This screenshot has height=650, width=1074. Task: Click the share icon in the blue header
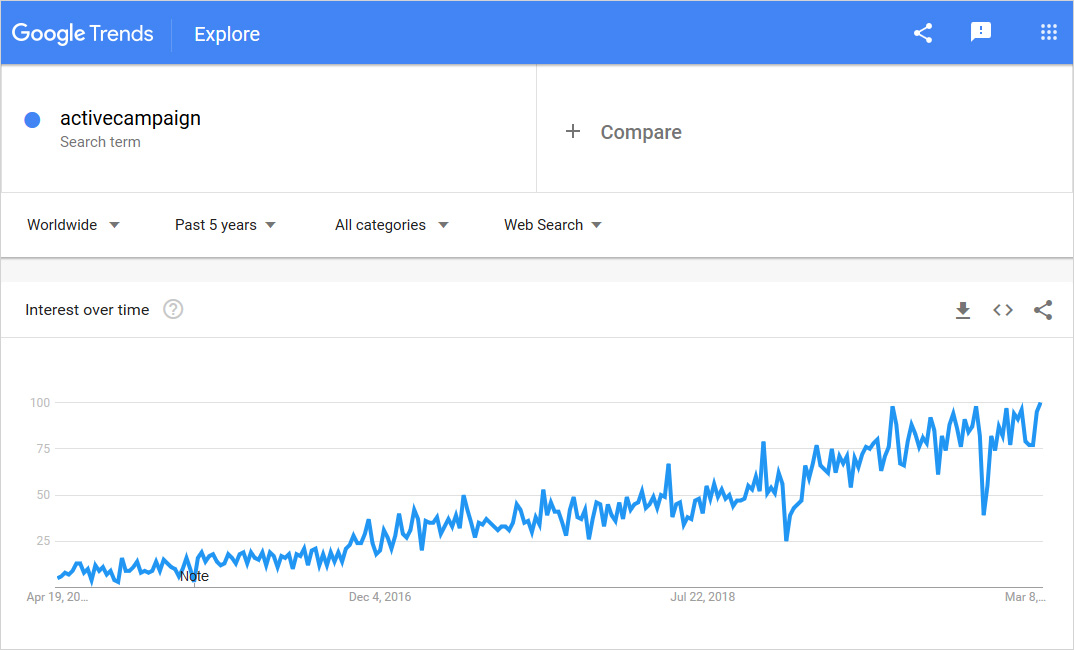pyautogui.click(x=923, y=33)
